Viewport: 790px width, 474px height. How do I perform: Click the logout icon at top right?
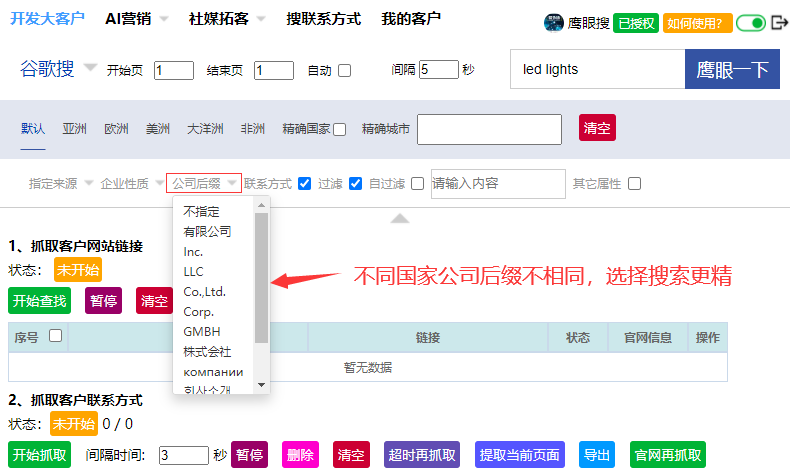(779, 23)
